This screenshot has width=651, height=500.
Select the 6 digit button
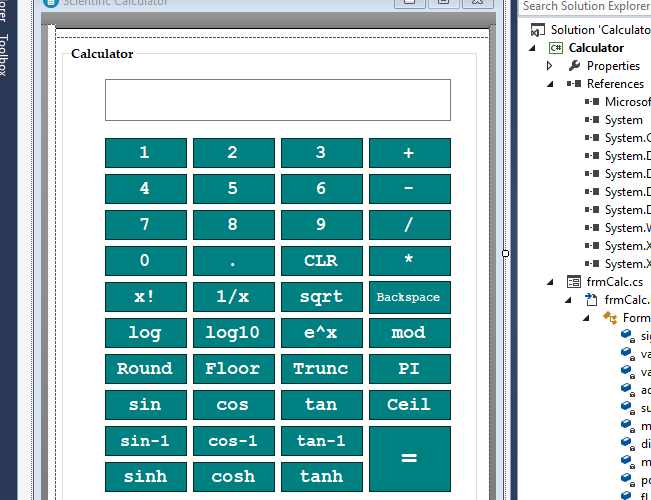click(x=322, y=189)
